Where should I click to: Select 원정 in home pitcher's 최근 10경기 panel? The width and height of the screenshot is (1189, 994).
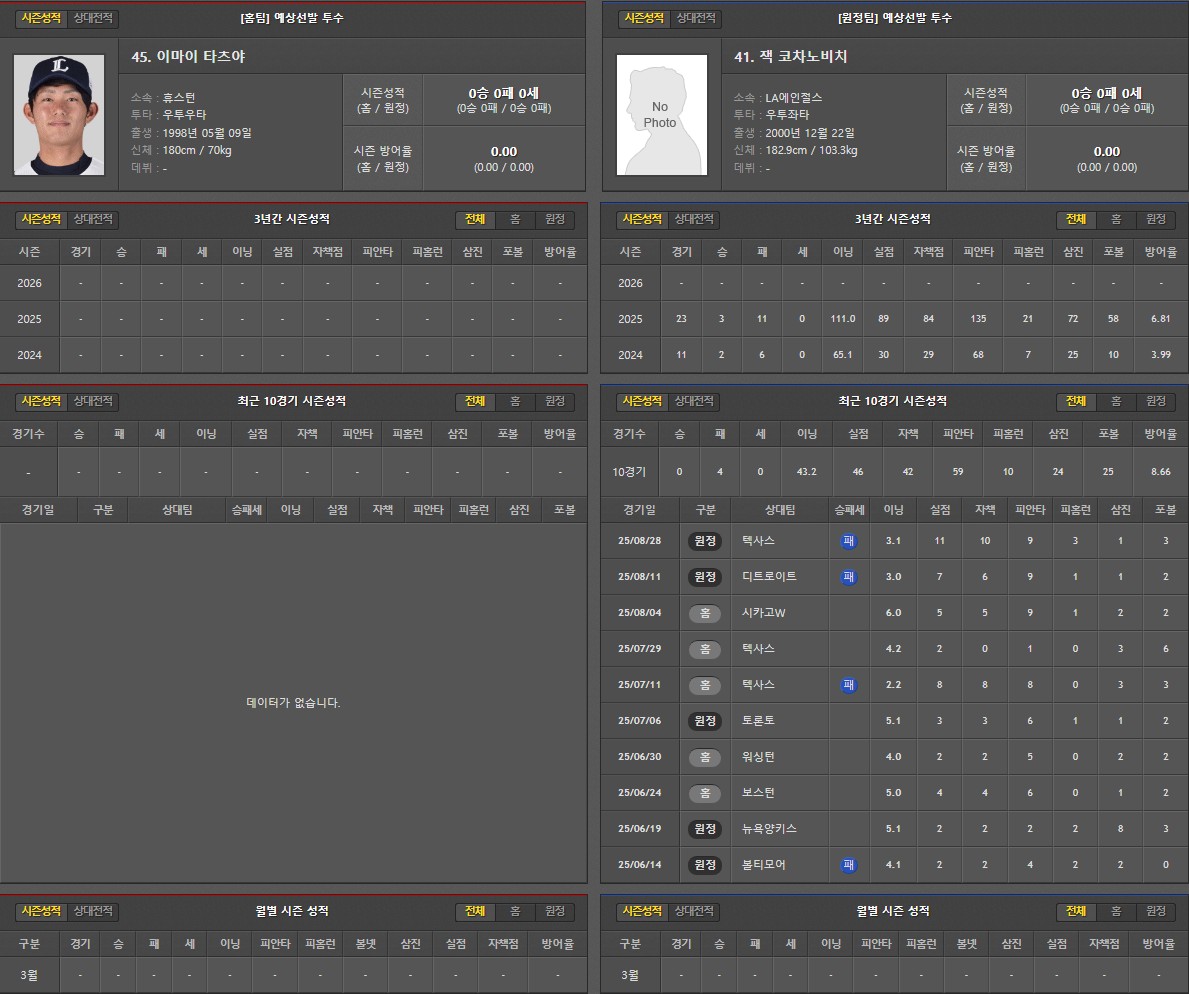pos(554,401)
